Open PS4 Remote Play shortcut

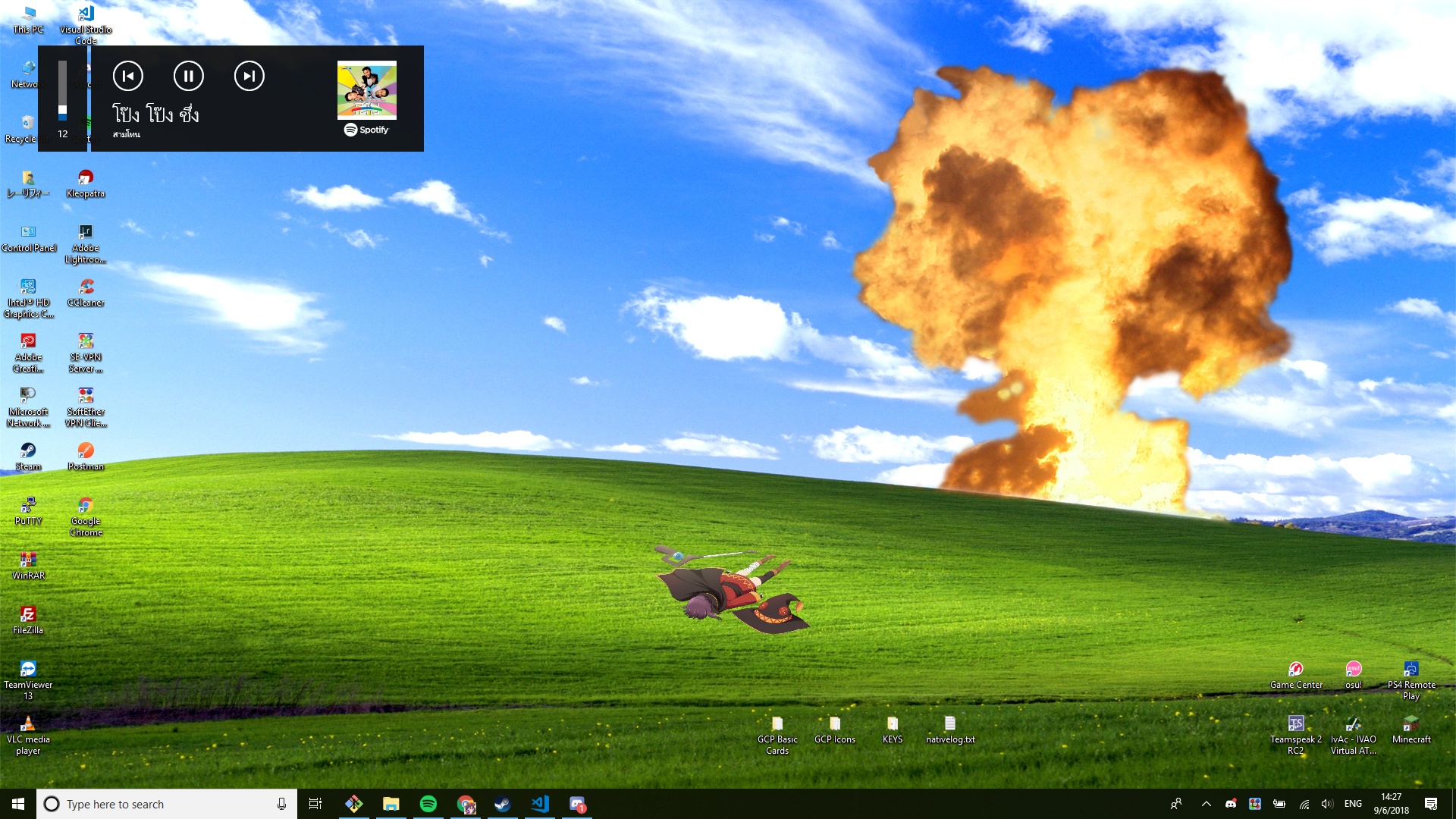click(x=1411, y=679)
